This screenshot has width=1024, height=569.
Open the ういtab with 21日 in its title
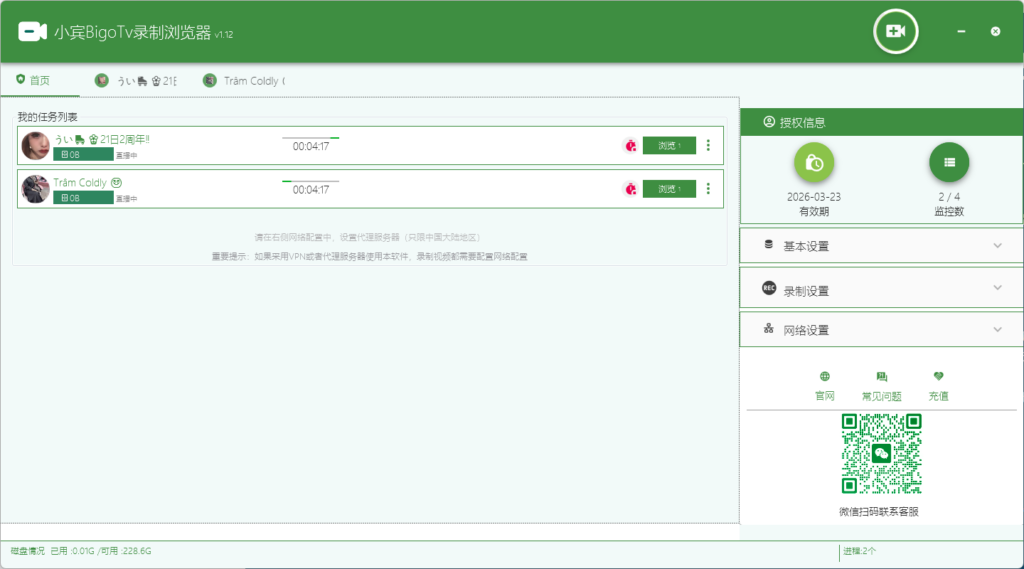(136, 81)
